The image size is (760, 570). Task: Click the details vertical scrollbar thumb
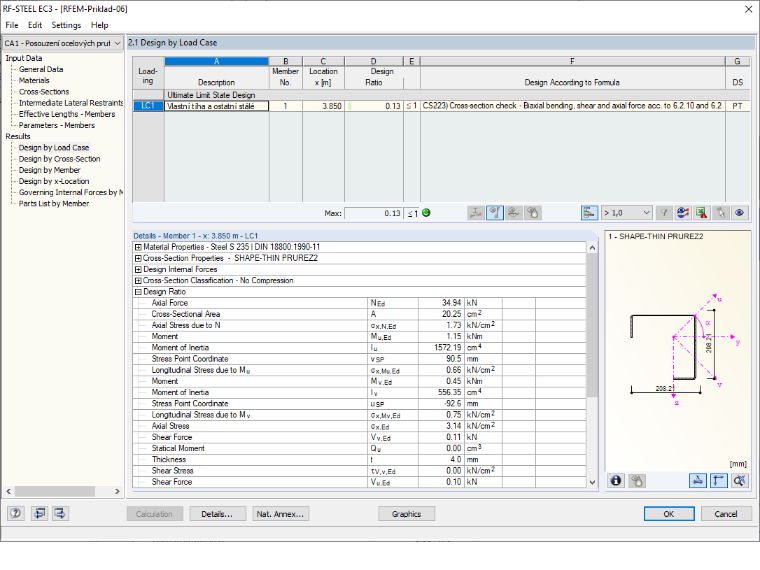pyautogui.click(x=592, y=325)
